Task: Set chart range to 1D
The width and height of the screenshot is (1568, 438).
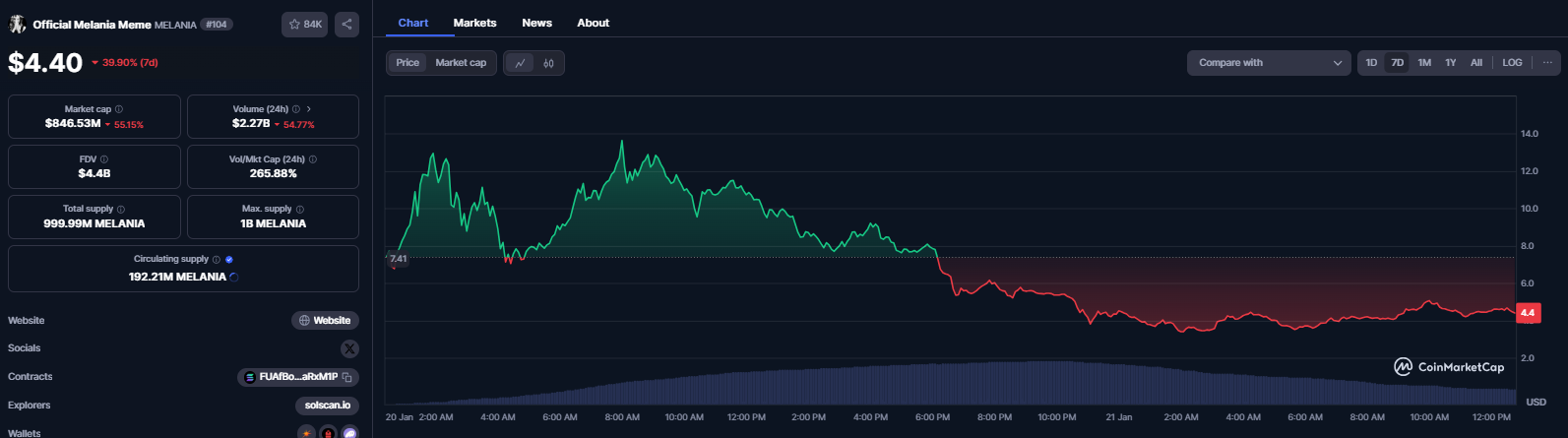Action: 1371,63
